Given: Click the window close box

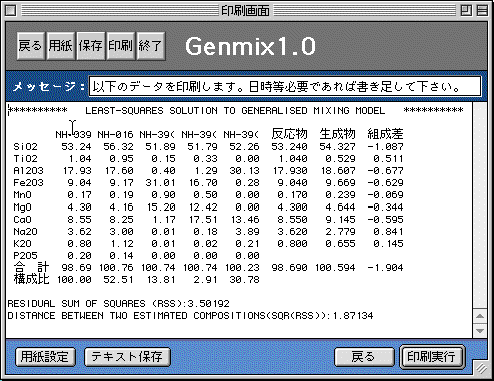Looking at the screenshot, I should [x=10, y=11].
